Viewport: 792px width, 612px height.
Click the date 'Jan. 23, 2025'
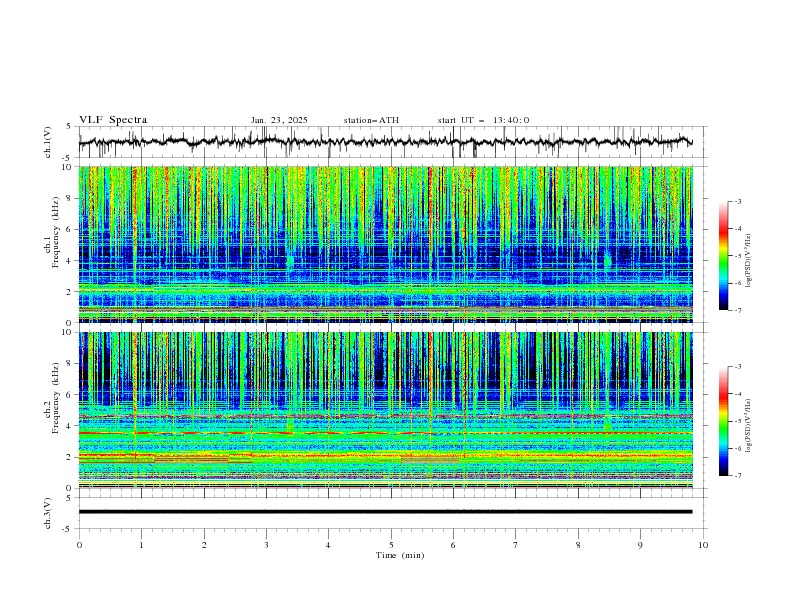point(279,120)
